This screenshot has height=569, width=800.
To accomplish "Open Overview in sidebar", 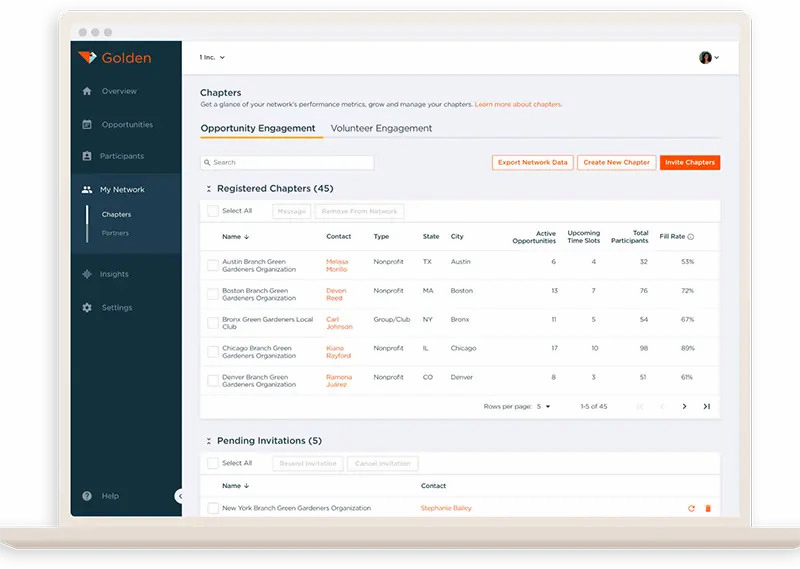I will tap(119, 91).
